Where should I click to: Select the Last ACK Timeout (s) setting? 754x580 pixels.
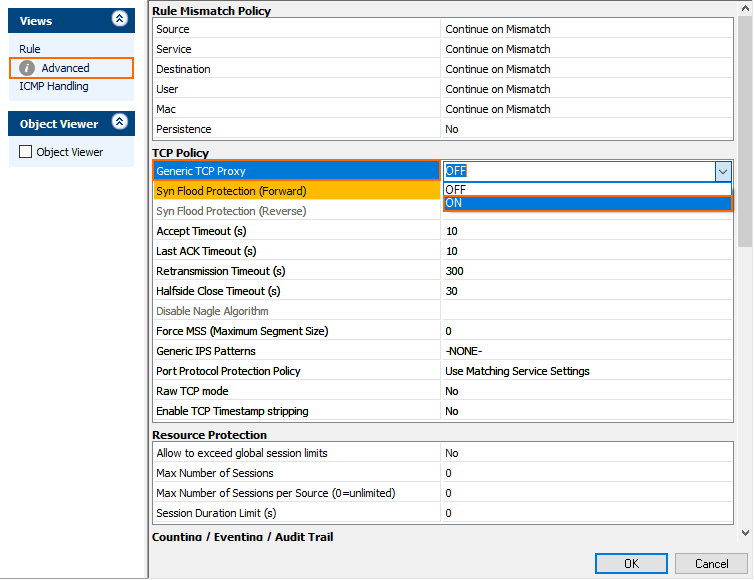click(297, 251)
